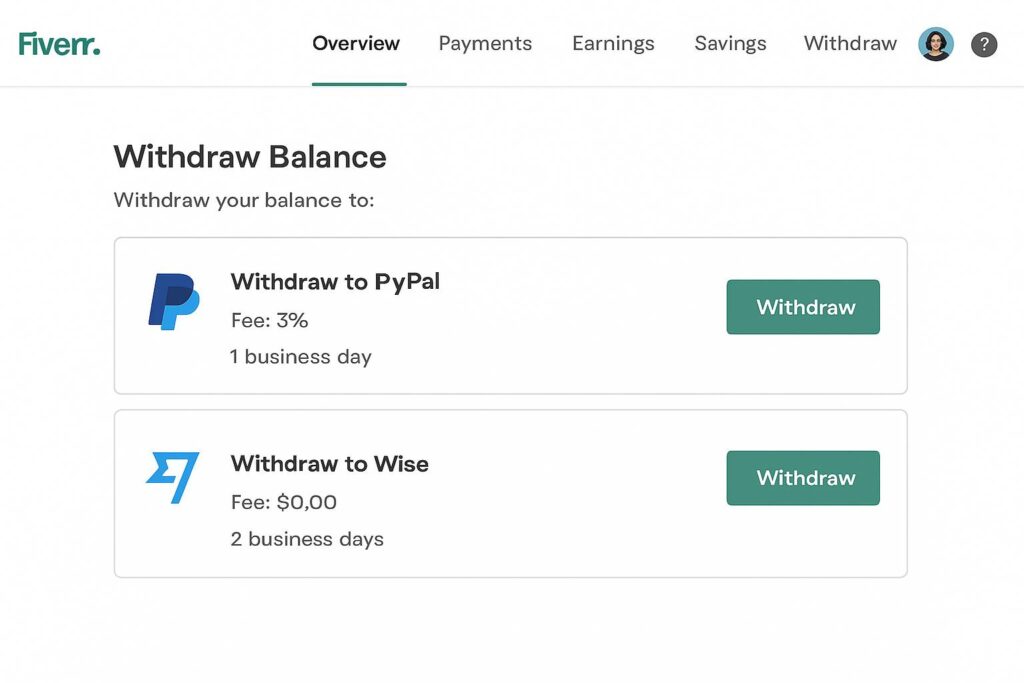The height and width of the screenshot is (683, 1024).
Task: Click the Wise logo icon
Action: 173,477
